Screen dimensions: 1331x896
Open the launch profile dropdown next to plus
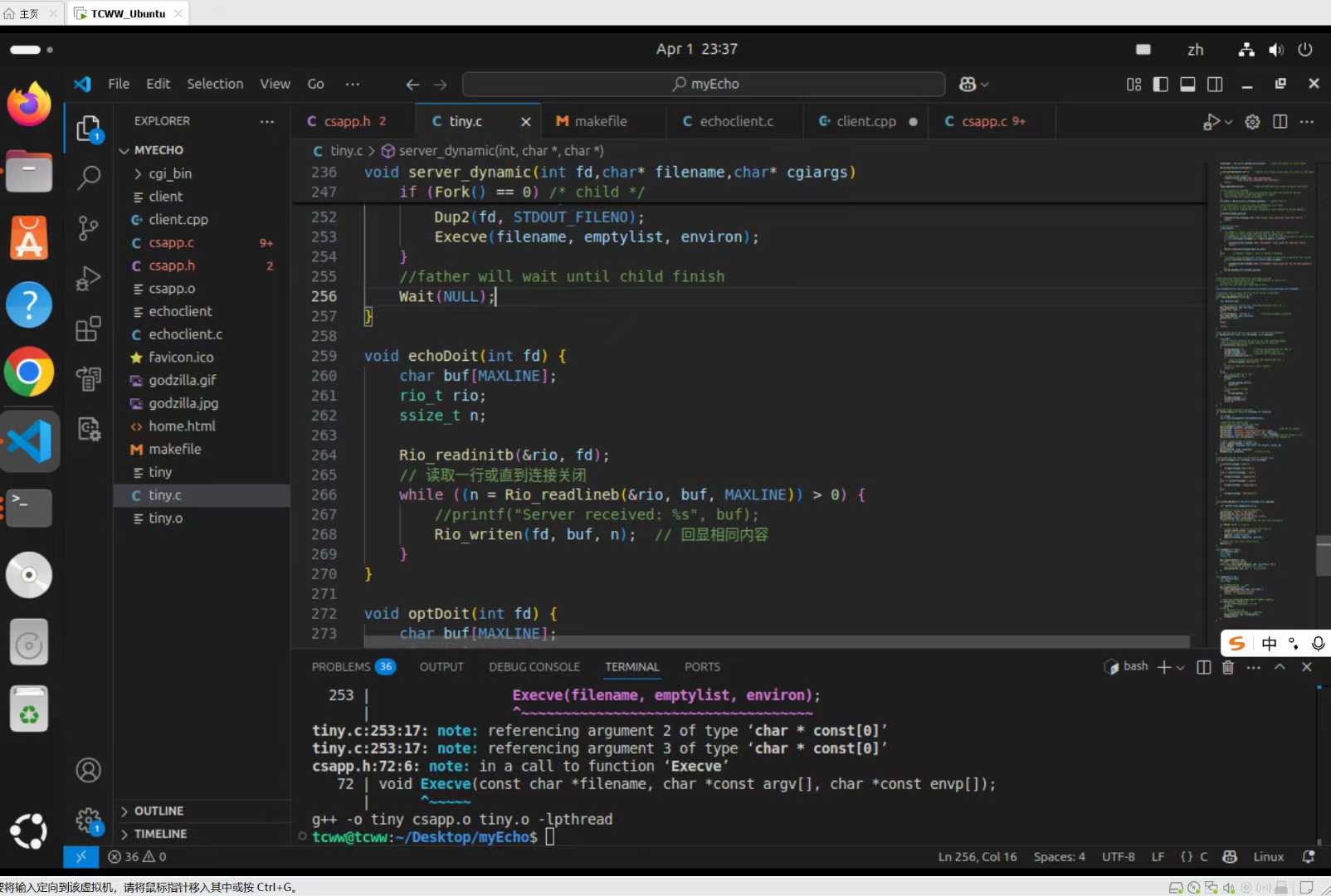click(x=1181, y=668)
